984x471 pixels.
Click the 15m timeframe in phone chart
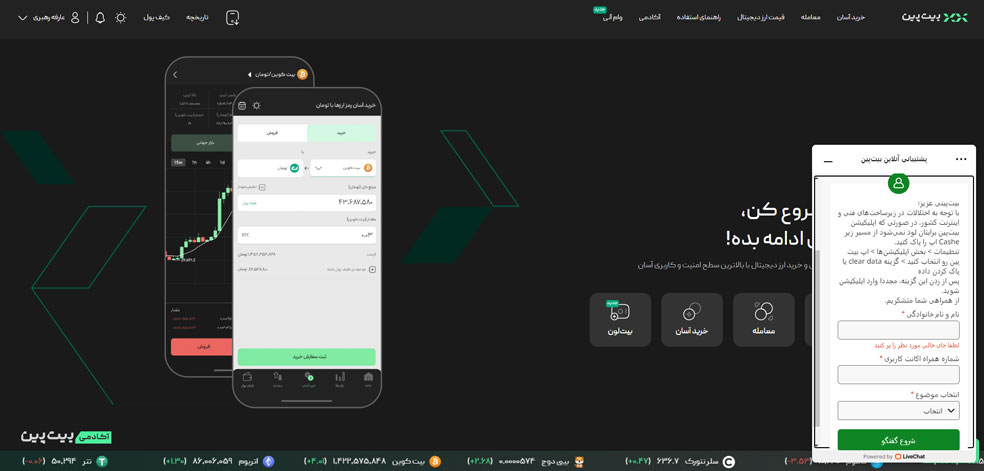pos(178,162)
